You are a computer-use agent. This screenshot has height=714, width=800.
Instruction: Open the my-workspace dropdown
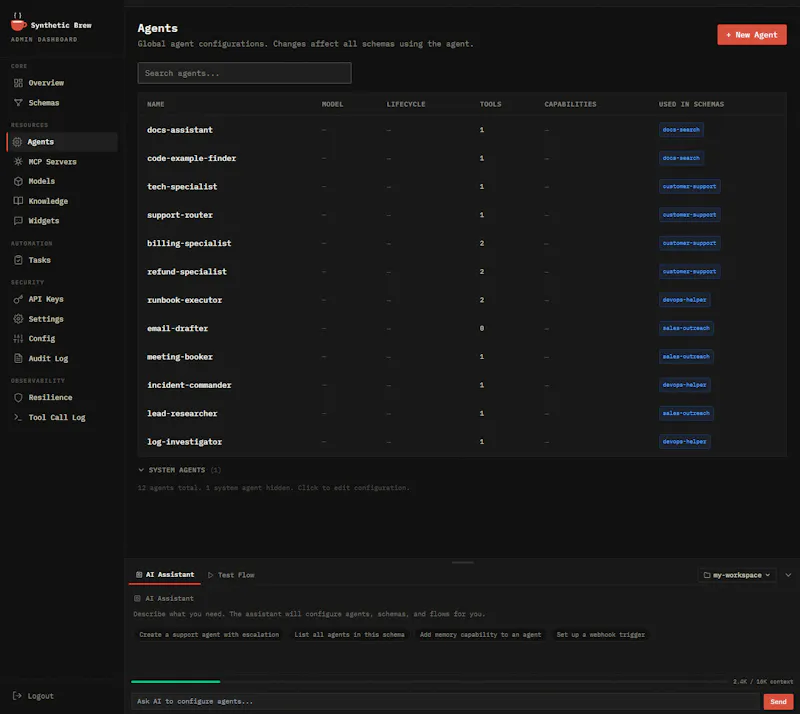[x=737, y=575]
